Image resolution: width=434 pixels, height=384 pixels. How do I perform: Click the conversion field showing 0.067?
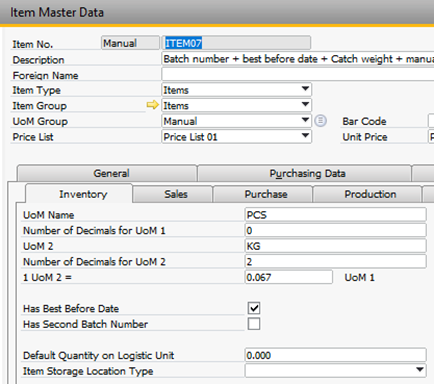point(289,277)
